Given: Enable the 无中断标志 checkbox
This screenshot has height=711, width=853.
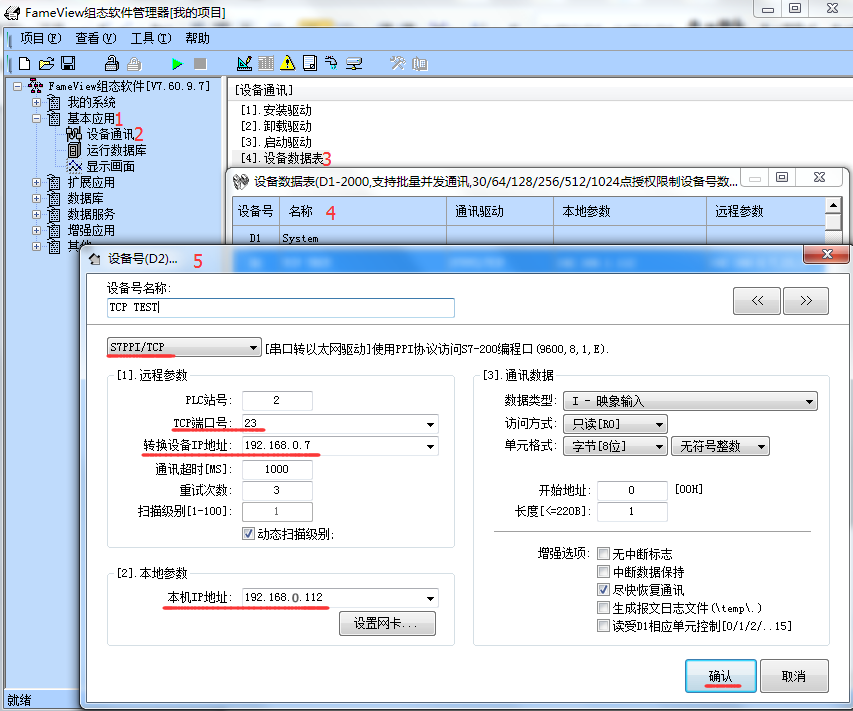Looking at the screenshot, I should coord(603,554).
